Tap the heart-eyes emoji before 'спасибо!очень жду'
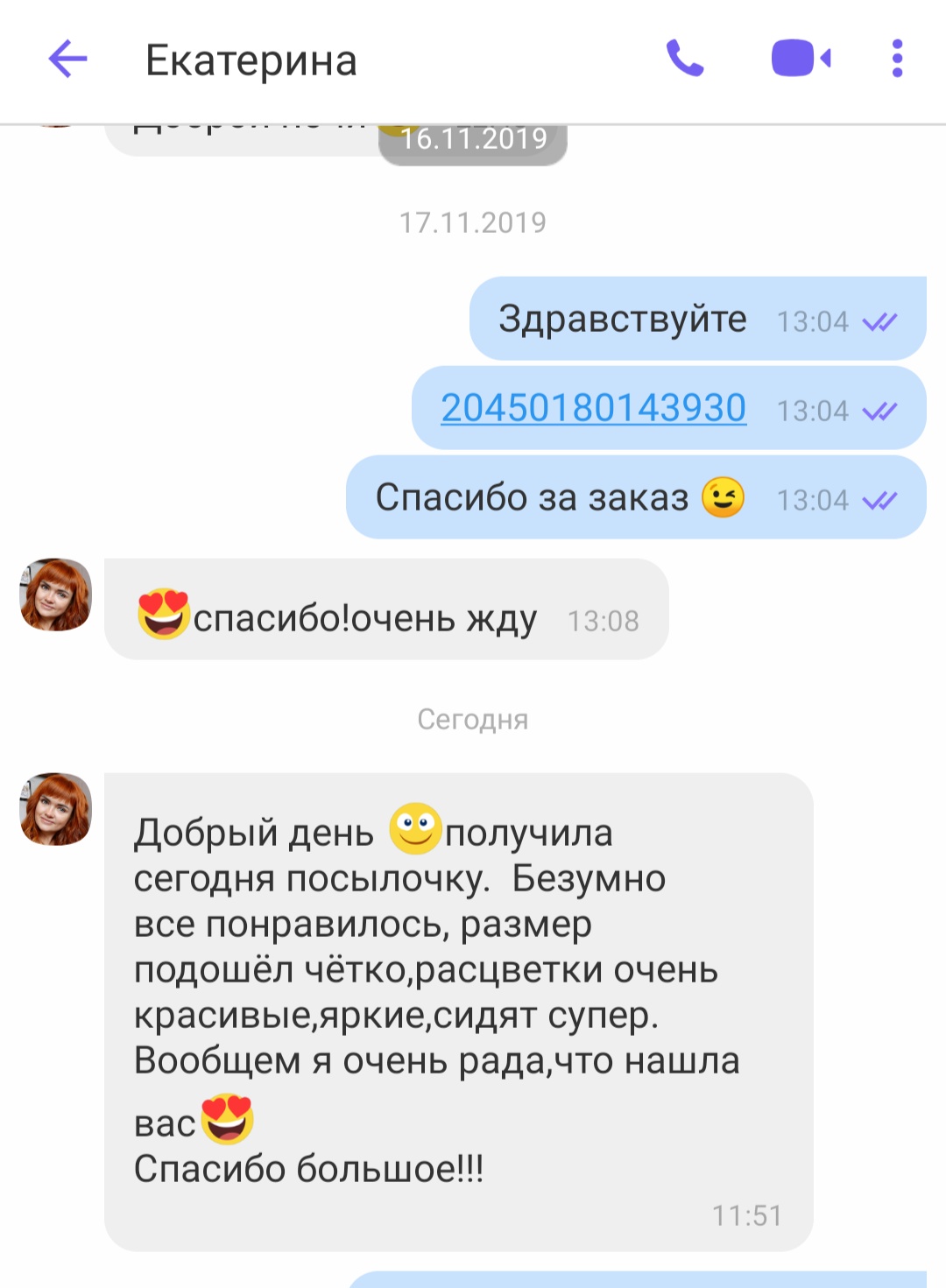The image size is (946, 1288). pyautogui.click(x=164, y=614)
